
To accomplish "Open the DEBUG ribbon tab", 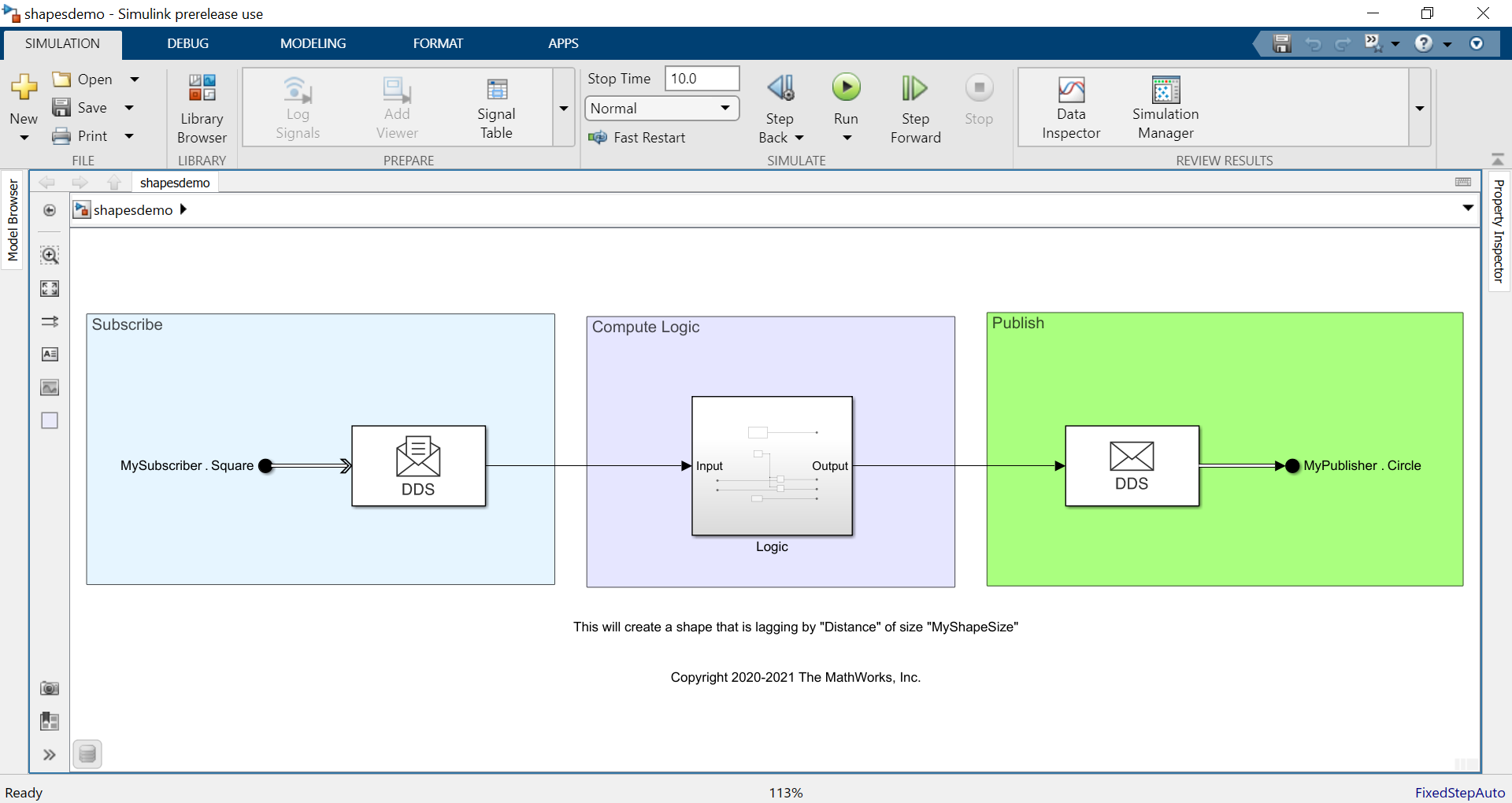I will (x=187, y=43).
